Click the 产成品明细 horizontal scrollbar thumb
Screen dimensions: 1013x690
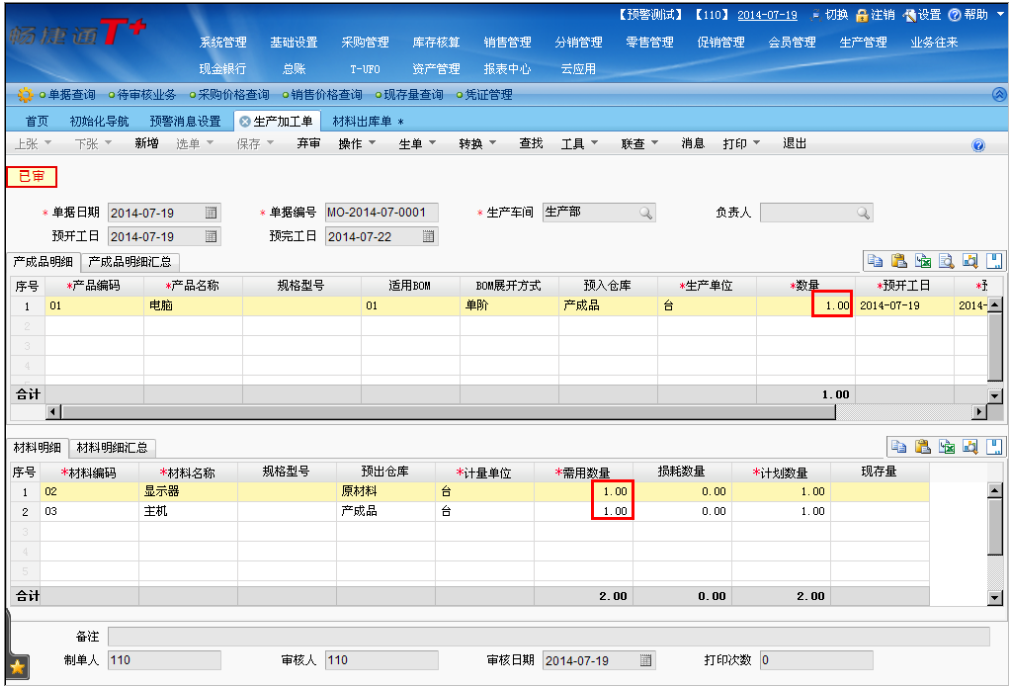point(448,412)
